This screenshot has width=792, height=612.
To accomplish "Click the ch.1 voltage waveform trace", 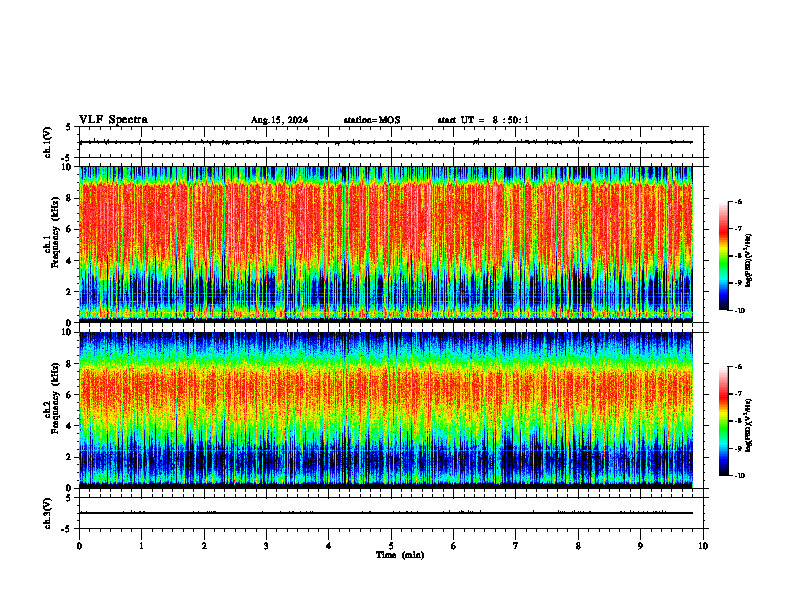I will [x=385, y=142].
